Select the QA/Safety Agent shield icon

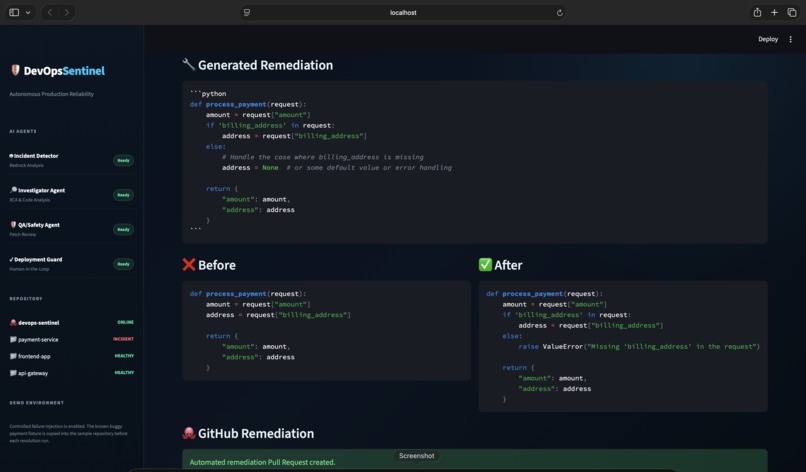(13, 224)
